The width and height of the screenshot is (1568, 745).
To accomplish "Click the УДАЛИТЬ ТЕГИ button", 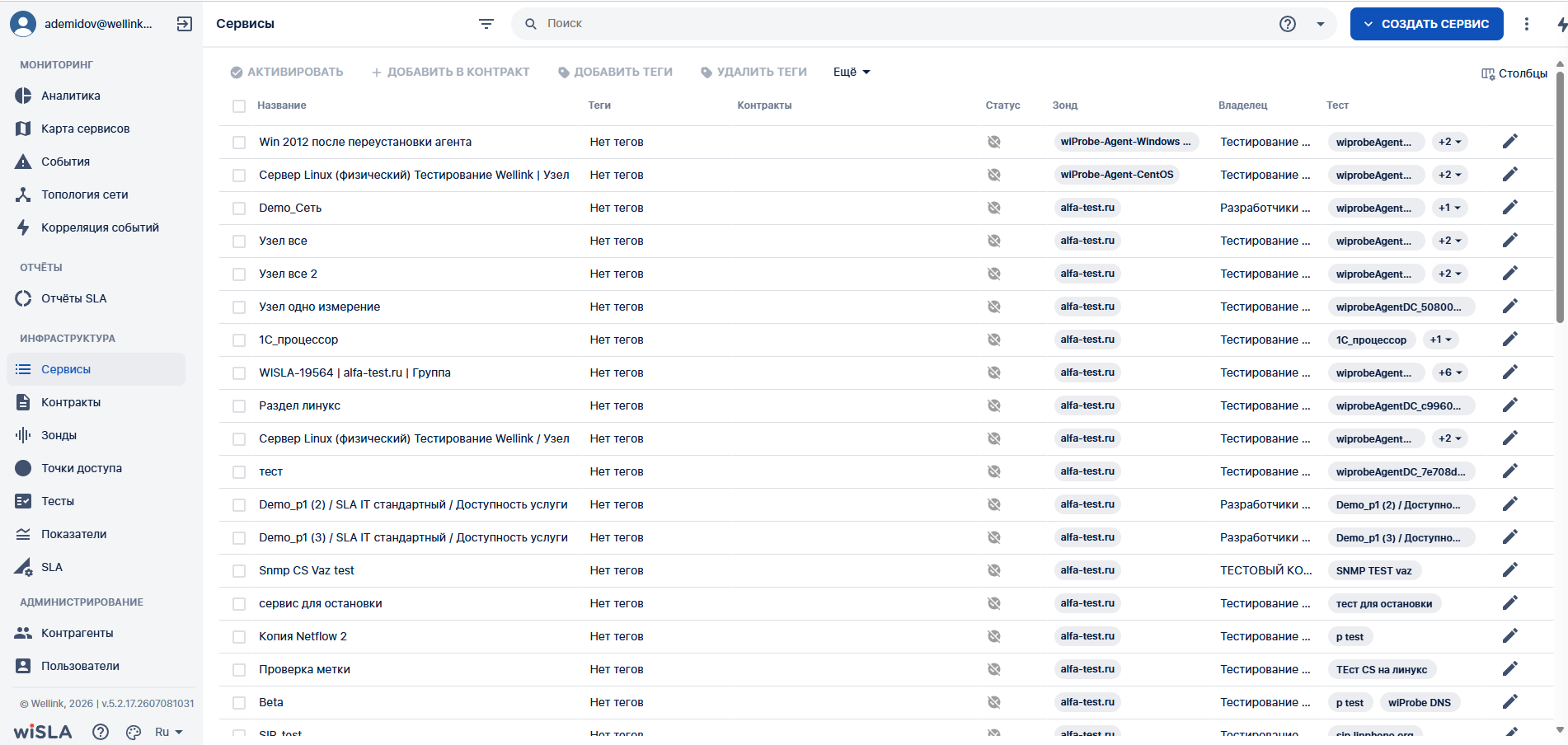I will [x=753, y=72].
